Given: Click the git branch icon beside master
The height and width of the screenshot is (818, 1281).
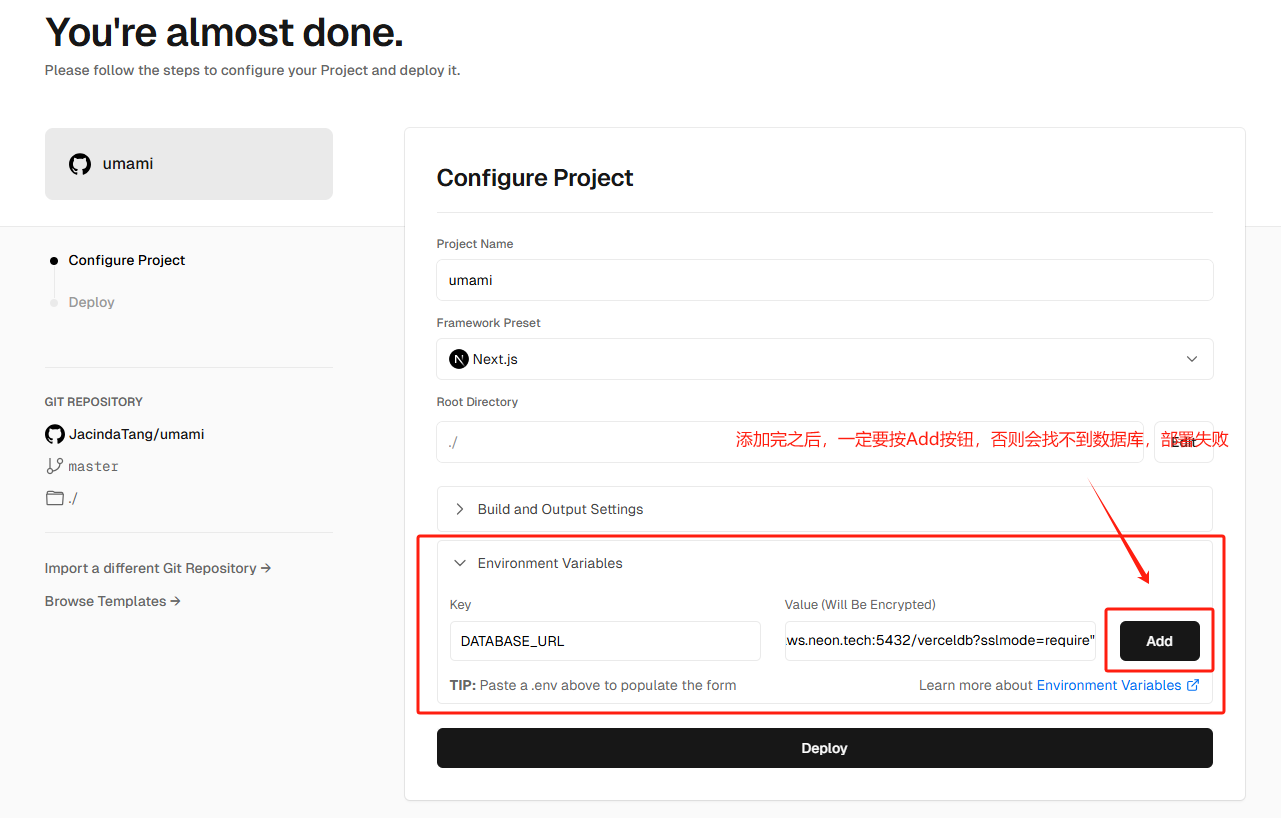Looking at the screenshot, I should click(55, 466).
